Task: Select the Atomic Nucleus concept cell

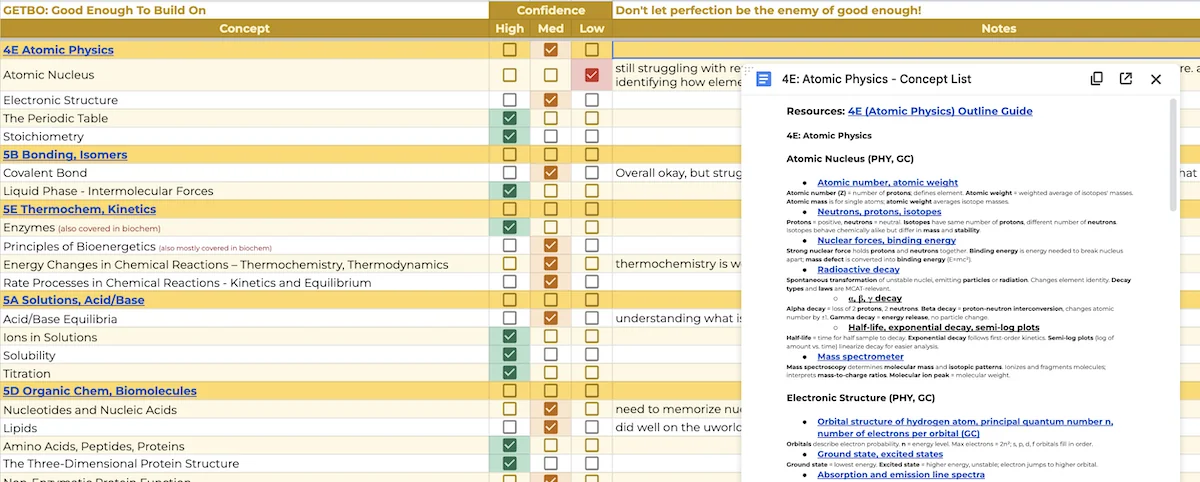Action: point(244,75)
